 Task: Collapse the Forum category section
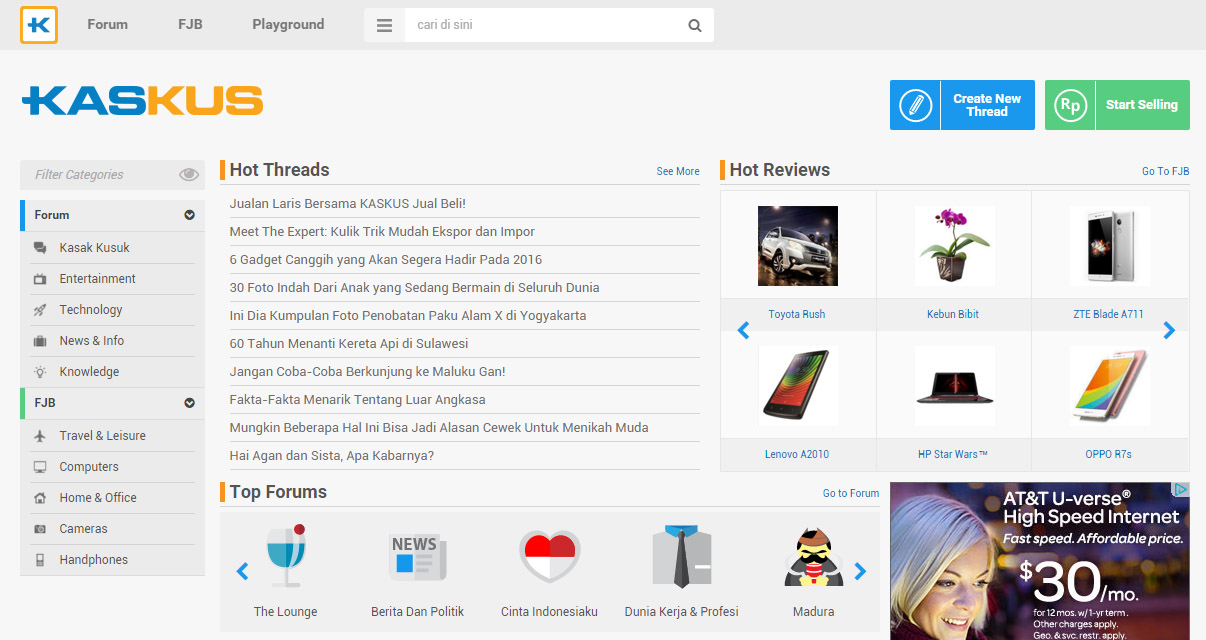pos(189,215)
